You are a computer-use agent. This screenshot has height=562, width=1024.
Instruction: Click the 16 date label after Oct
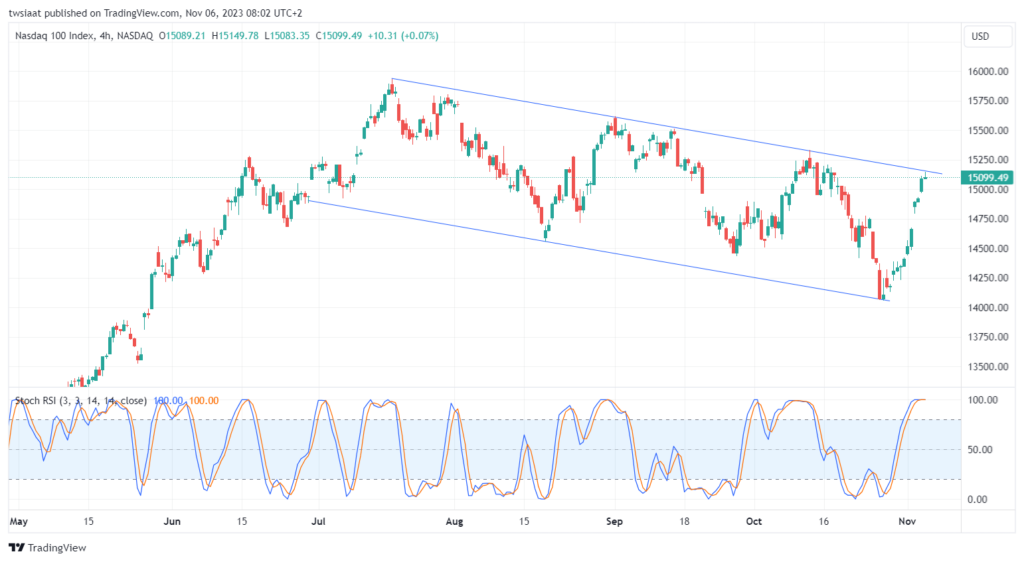point(824,522)
